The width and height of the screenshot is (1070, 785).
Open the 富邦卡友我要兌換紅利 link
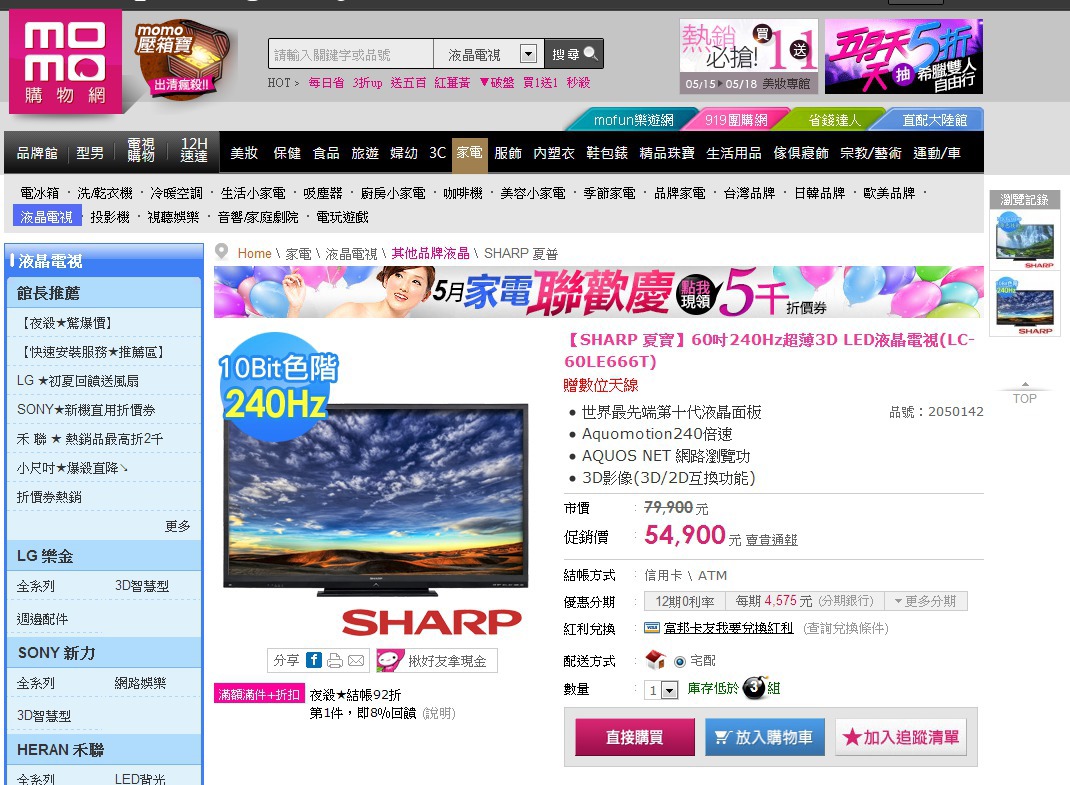click(728, 628)
